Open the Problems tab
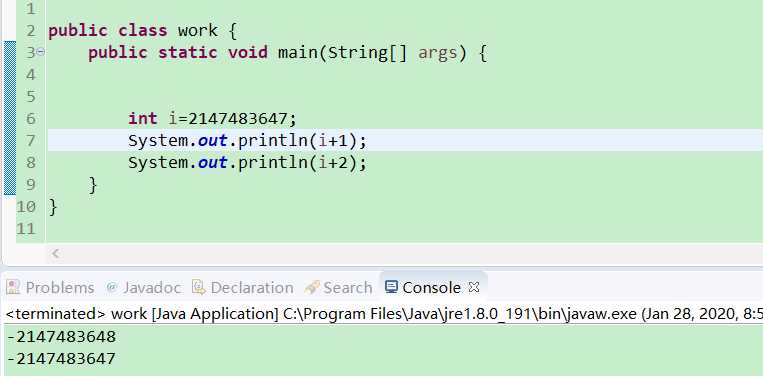Viewport: 763px width, 376px height. 50,287
